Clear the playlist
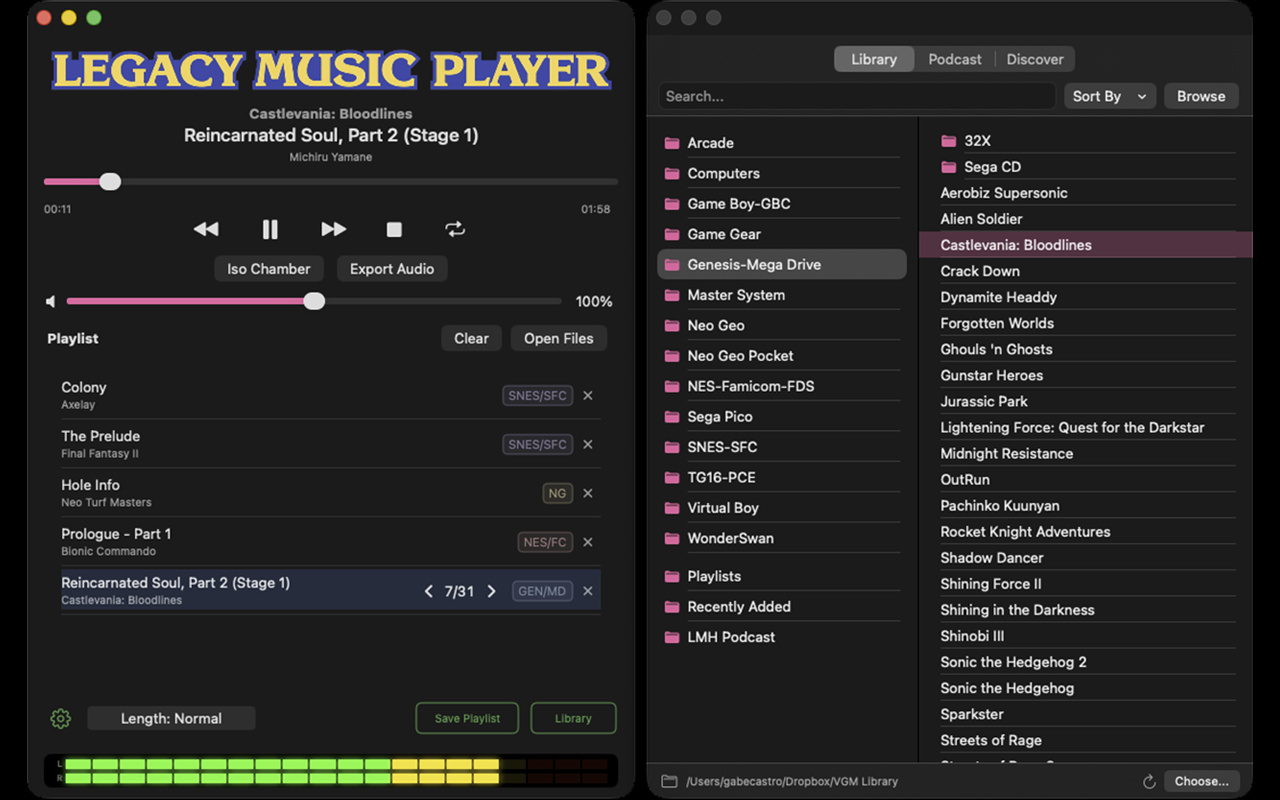This screenshot has height=800, width=1280. coord(471,338)
